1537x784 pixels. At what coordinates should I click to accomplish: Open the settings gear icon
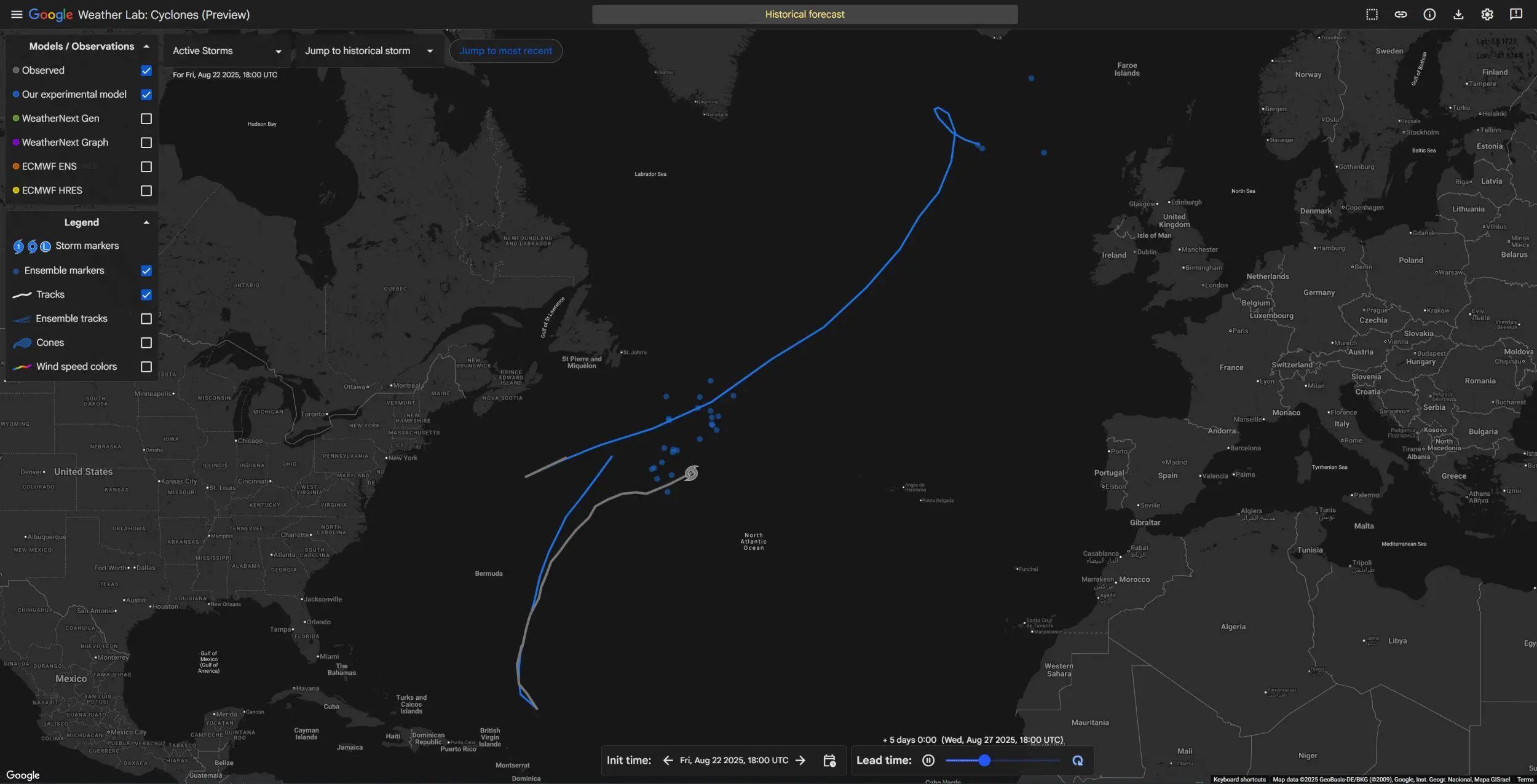[1487, 14]
